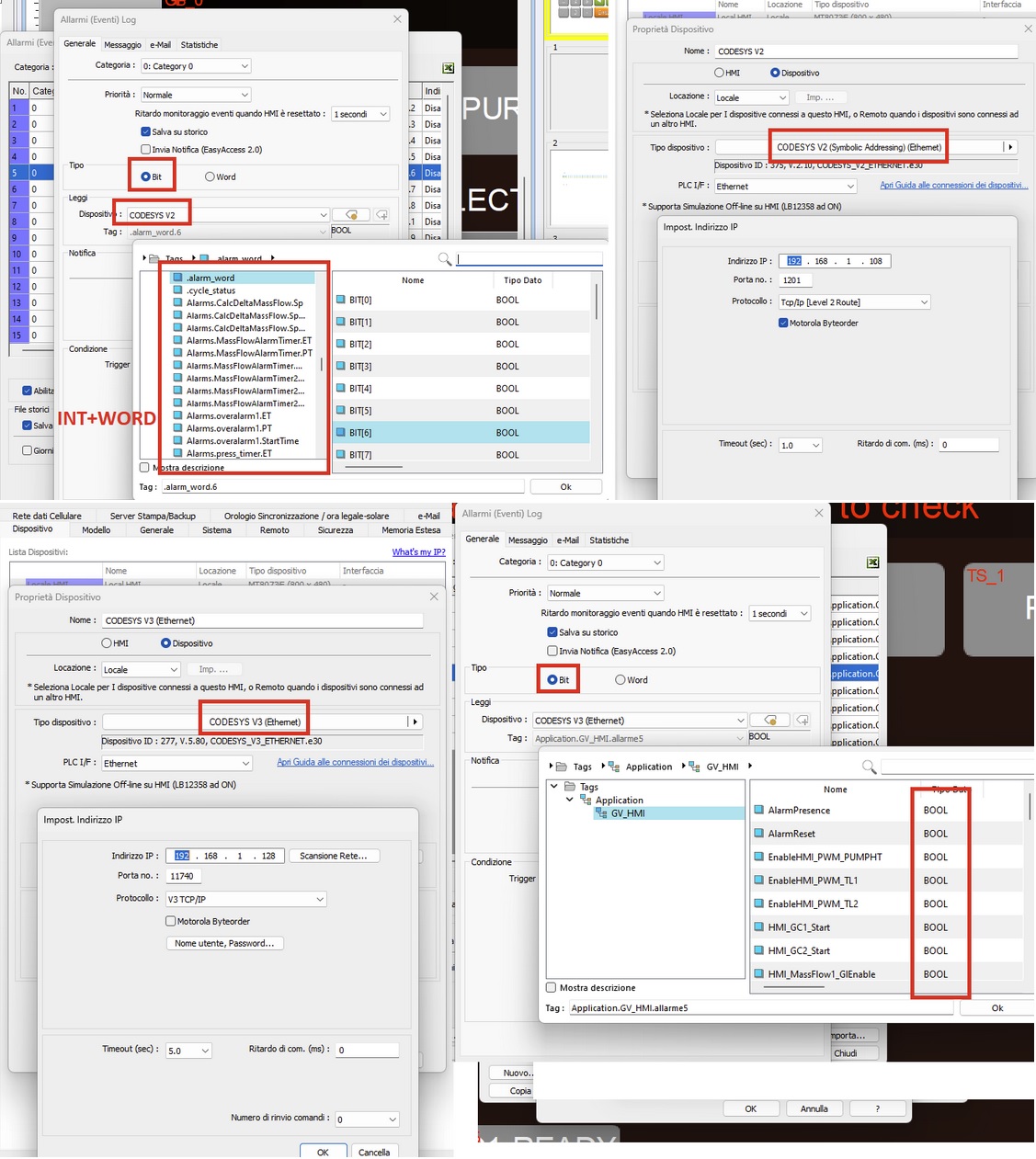Open the Numero di rinvio comandi dropdown
Screen dimensions: 1036x1159
click(x=367, y=1119)
